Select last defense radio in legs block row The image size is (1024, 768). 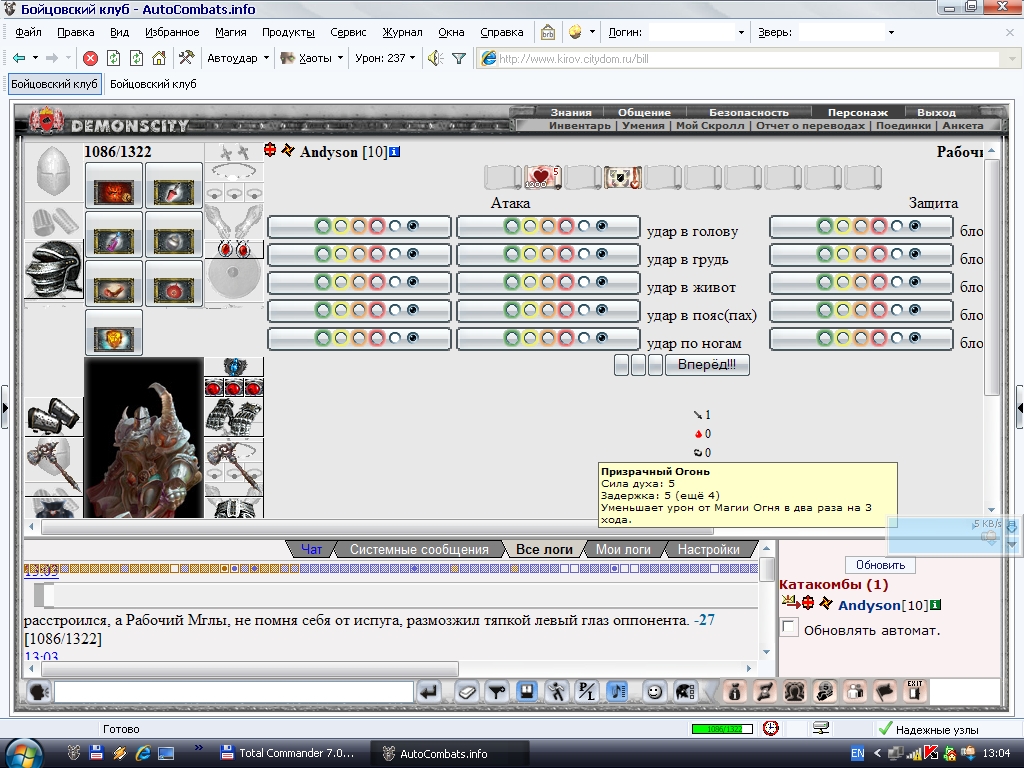click(914, 338)
